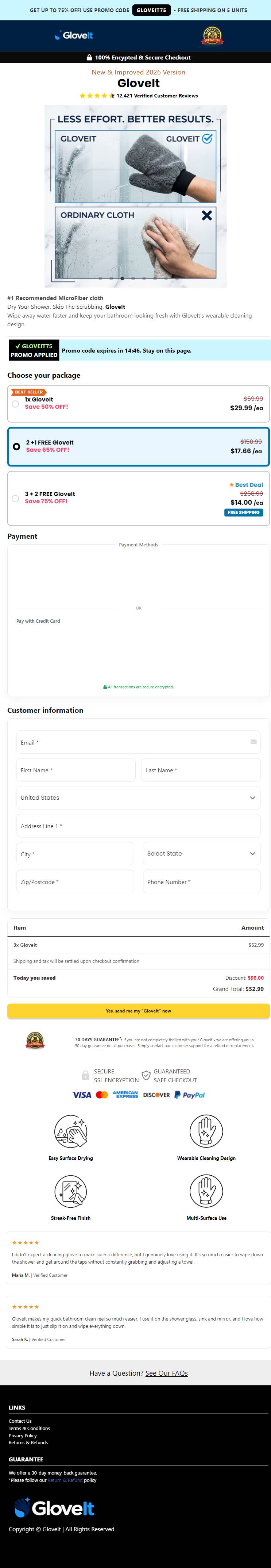Click the chevron on Select State dropdown
The image size is (271, 1568).
[253, 853]
